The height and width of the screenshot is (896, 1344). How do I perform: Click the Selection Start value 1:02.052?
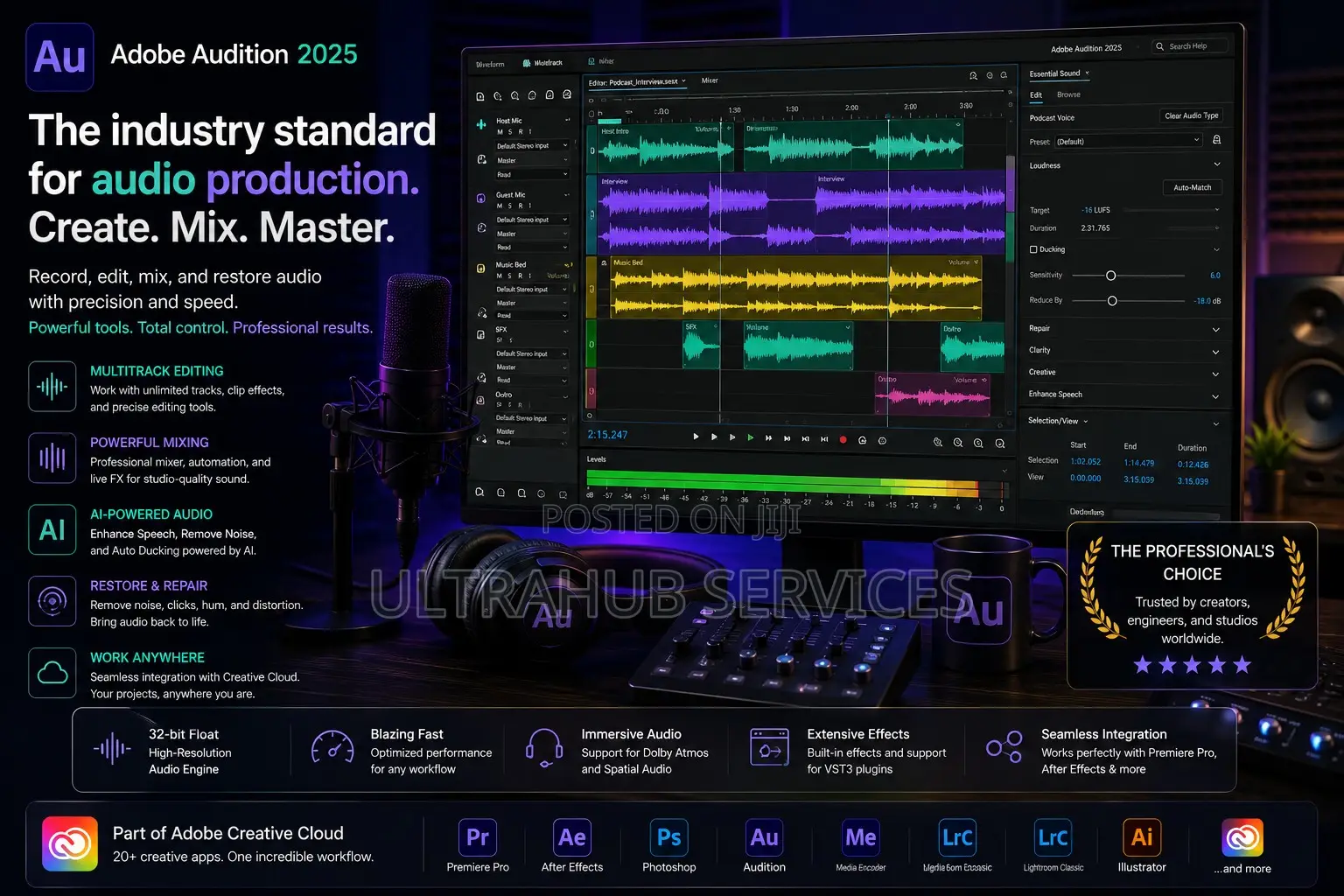point(1085,462)
